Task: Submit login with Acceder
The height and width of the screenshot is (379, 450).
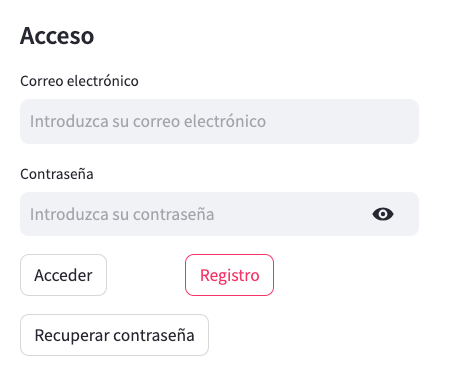Action: (63, 275)
